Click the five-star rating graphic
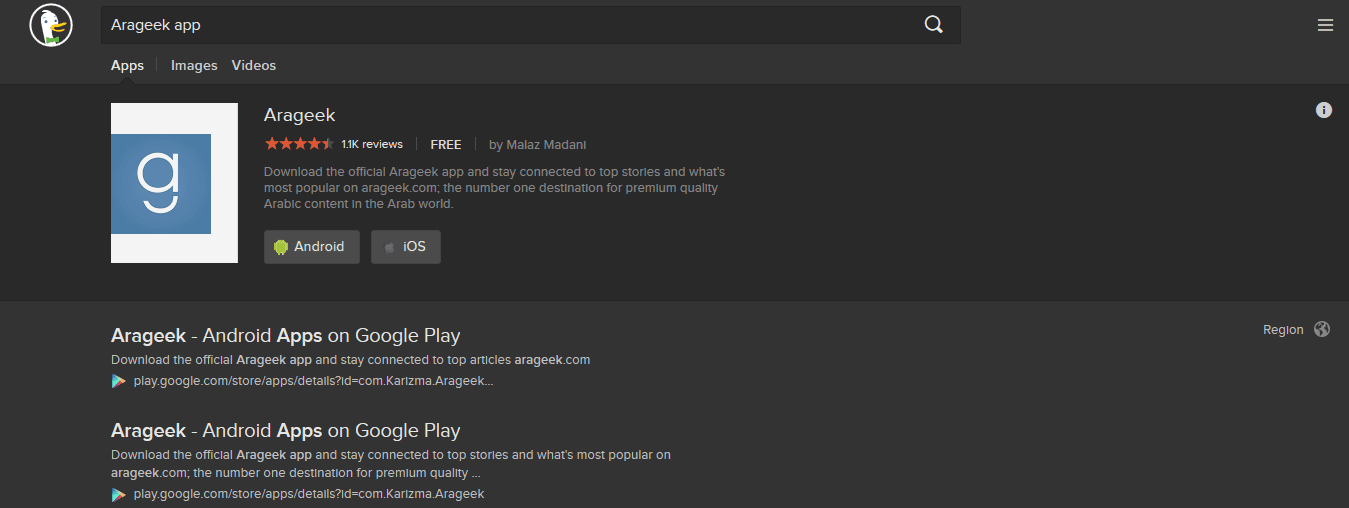 [299, 144]
